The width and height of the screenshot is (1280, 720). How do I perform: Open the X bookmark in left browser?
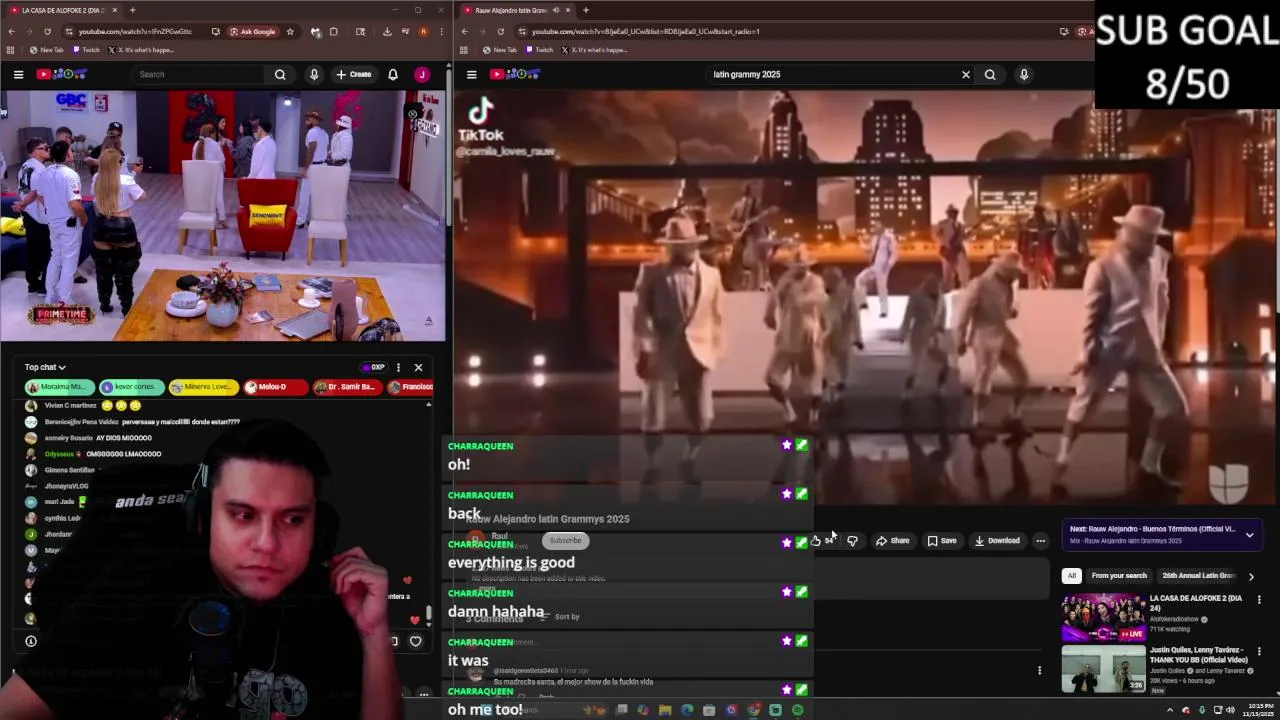pyautogui.click(x=141, y=50)
